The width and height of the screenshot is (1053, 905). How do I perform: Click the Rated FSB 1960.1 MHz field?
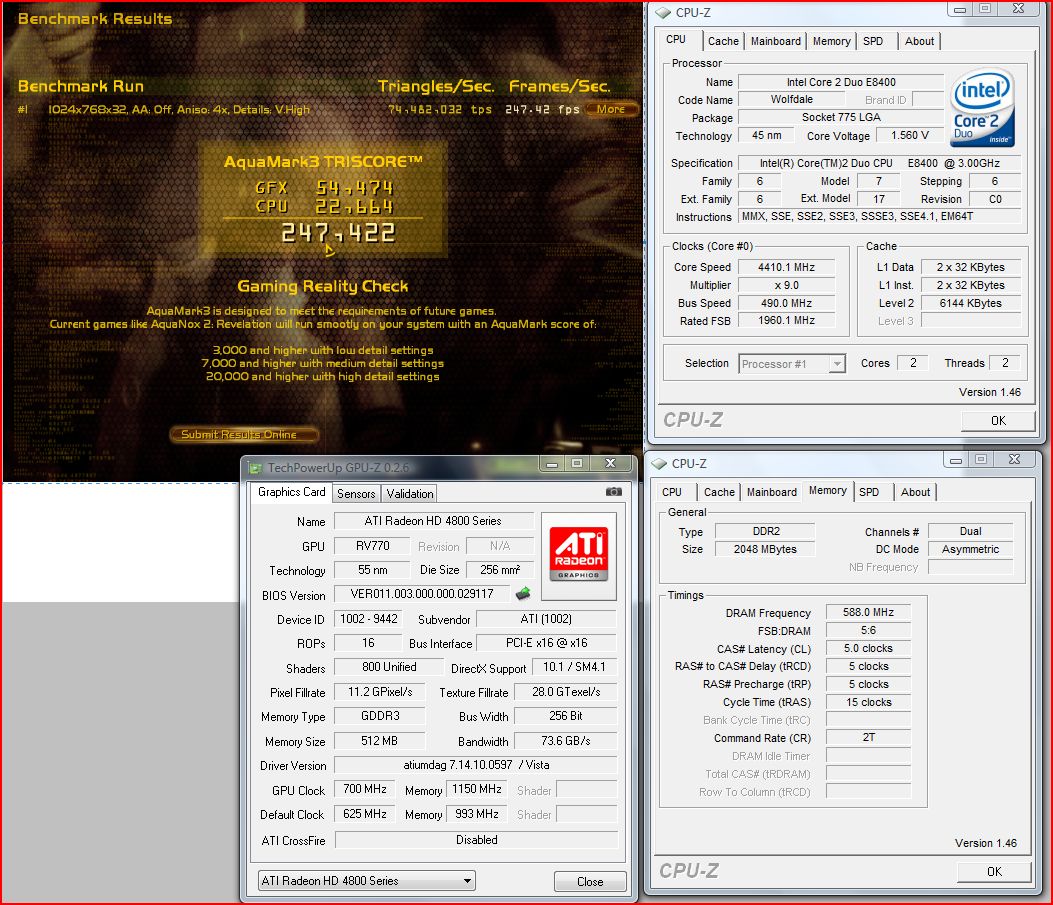click(786, 320)
